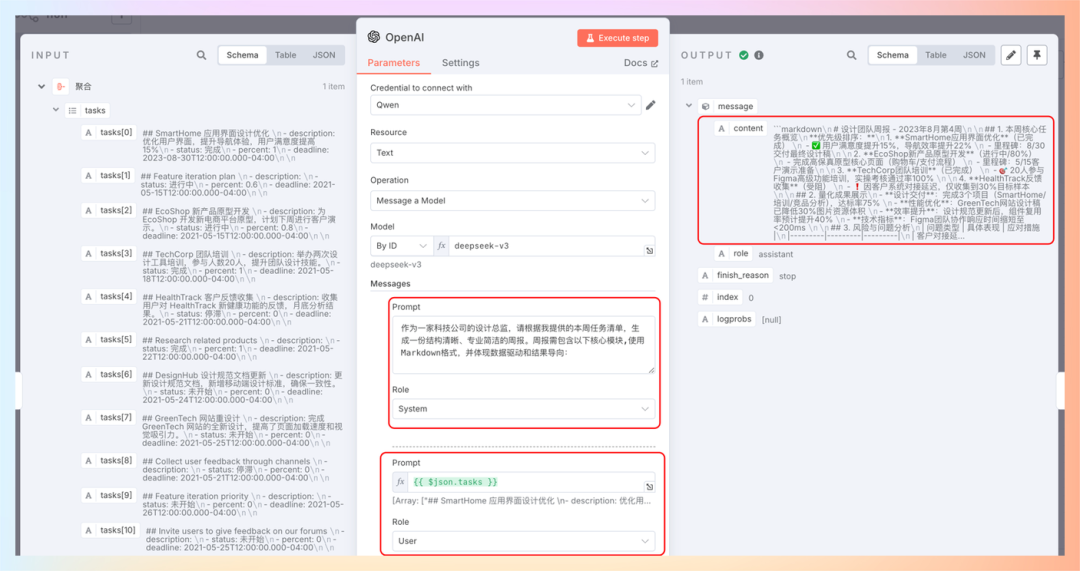Select JSON view in INPUT panel
Image resolution: width=1080 pixels, height=571 pixels.
(x=324, y=55)
